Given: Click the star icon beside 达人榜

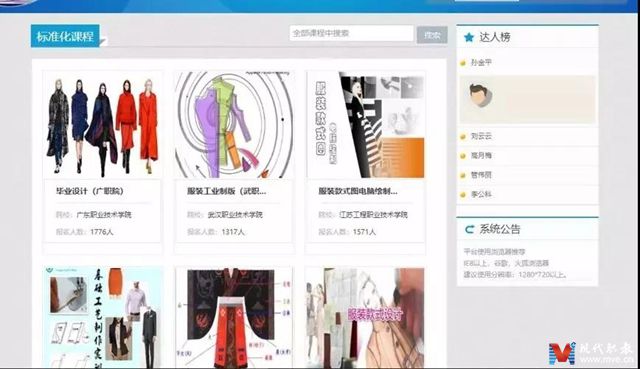Looking at the screenshot, I should (469, 38).
